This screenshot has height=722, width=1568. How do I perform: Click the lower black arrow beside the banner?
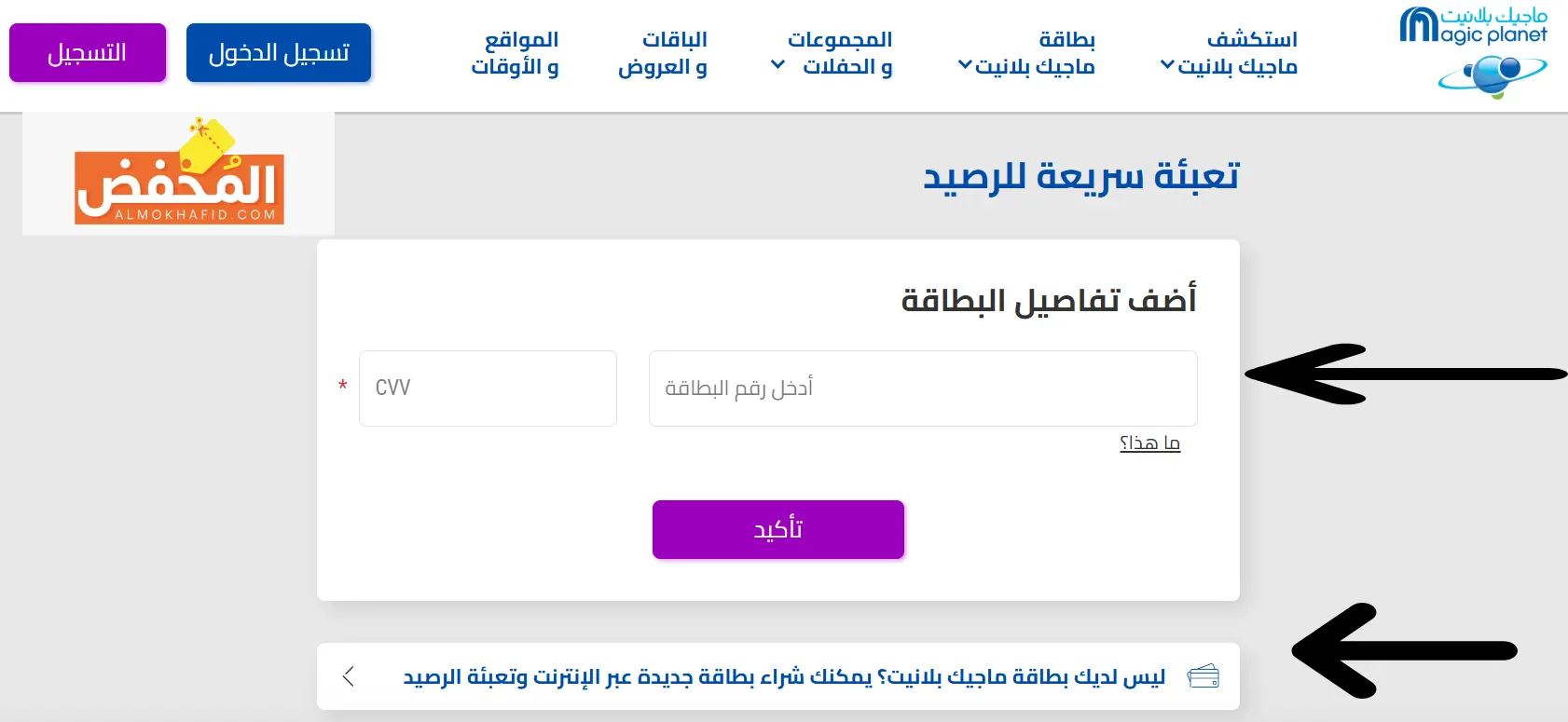(x=1404, y=650)
